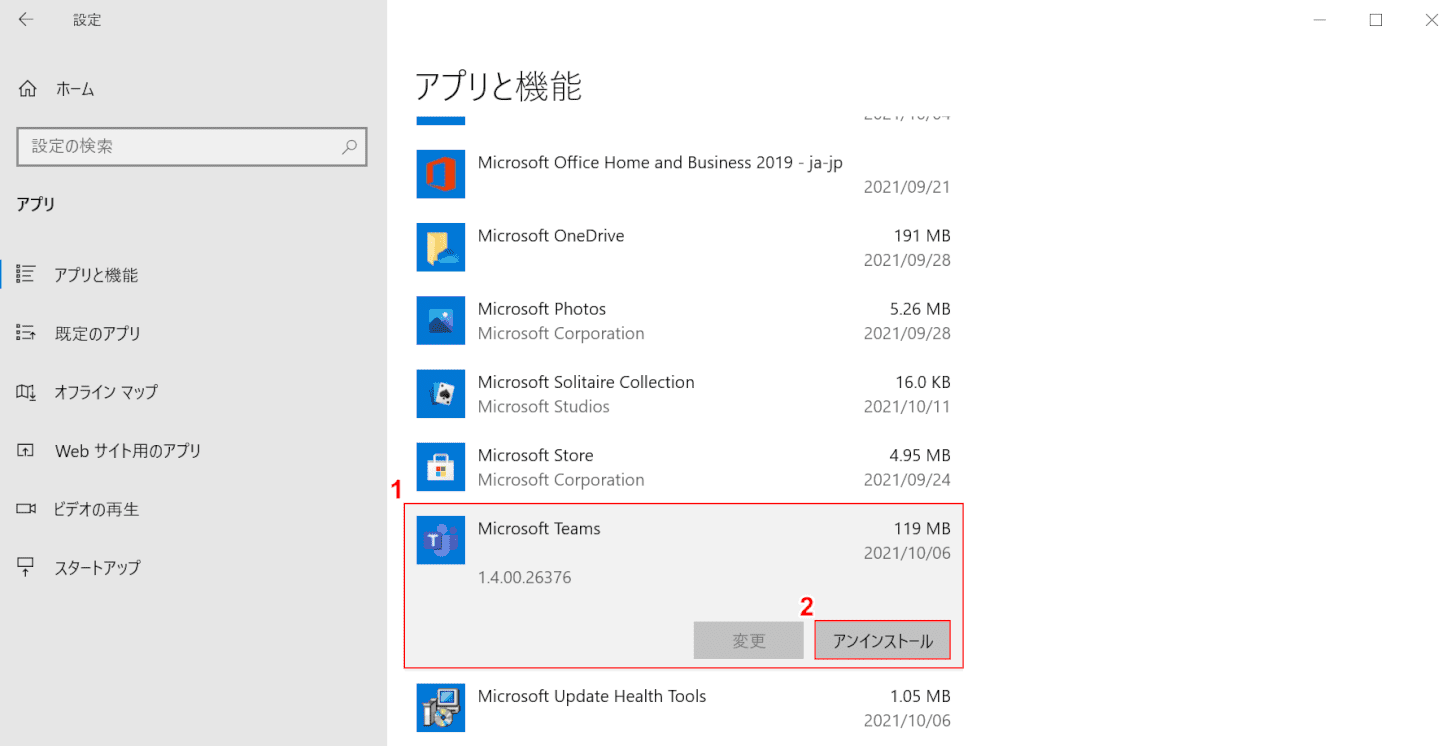The height and width of the screenshot is (746, 1456).
Task: Click the search magnifier icon
Action: coord(349,146)
